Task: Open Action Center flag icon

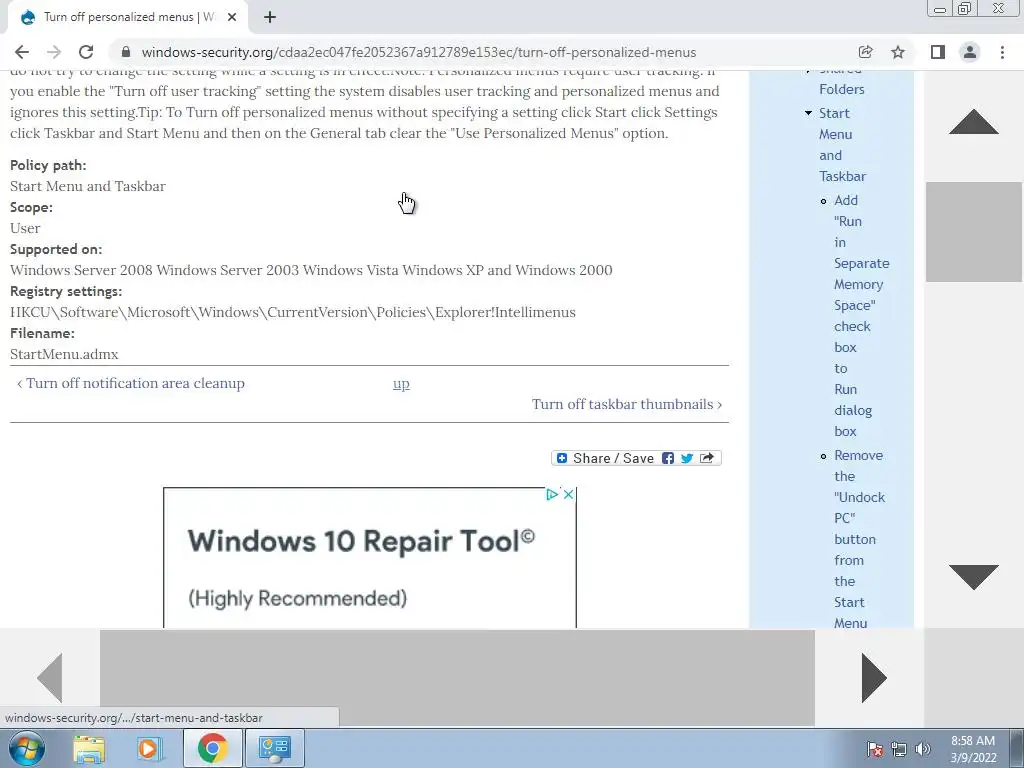Action: [874, 749]
